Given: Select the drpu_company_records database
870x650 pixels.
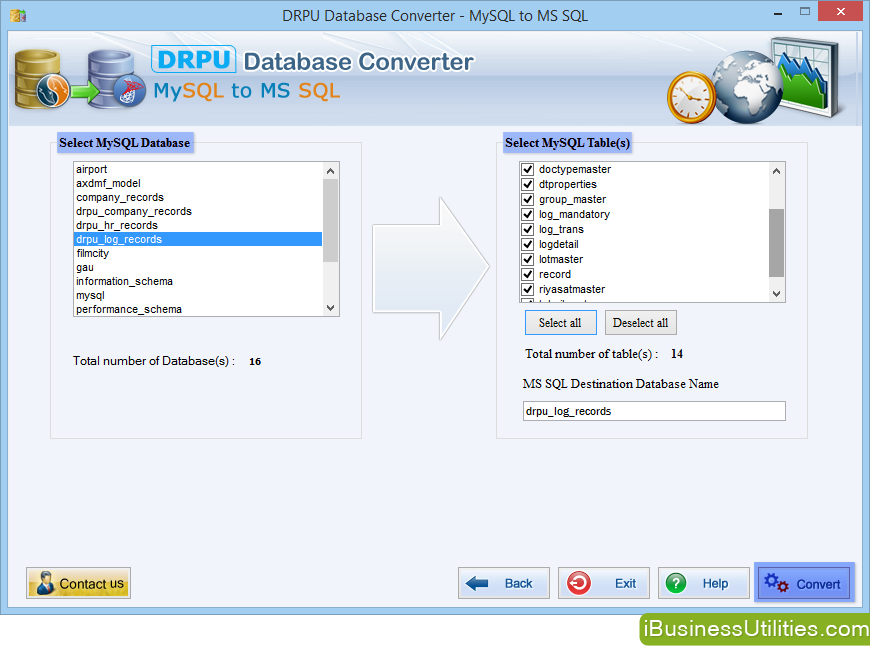Looking at the screenshot, I should pos(198,211).
